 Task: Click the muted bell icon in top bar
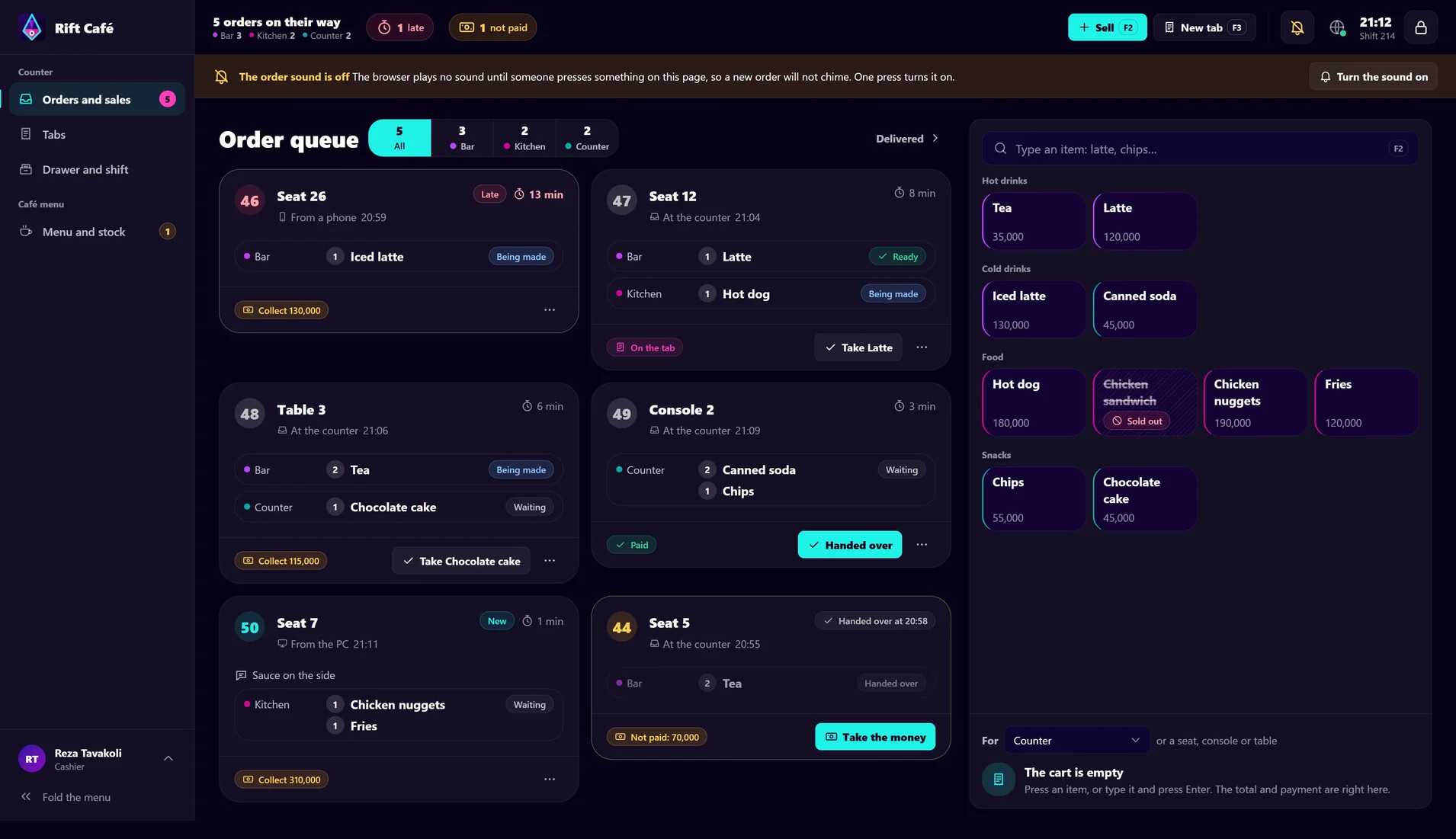(x=1297, y=27)
